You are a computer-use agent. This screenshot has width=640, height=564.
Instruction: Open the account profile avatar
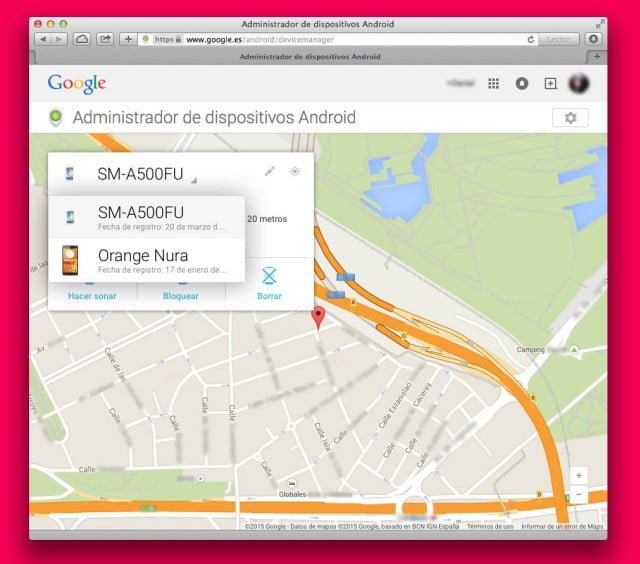579,84
